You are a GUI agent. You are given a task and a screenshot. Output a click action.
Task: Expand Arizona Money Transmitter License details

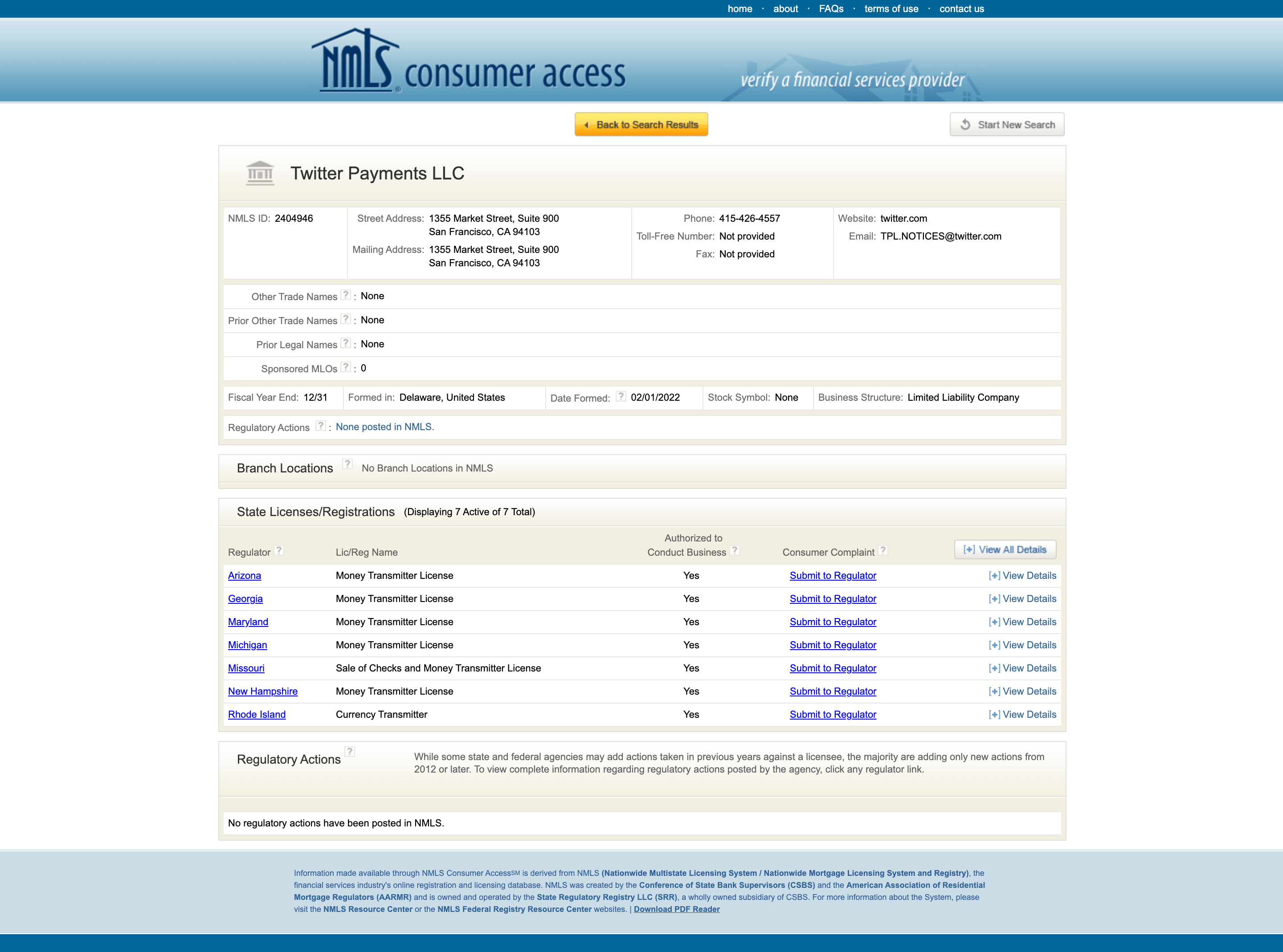[x=1022, y=575]
